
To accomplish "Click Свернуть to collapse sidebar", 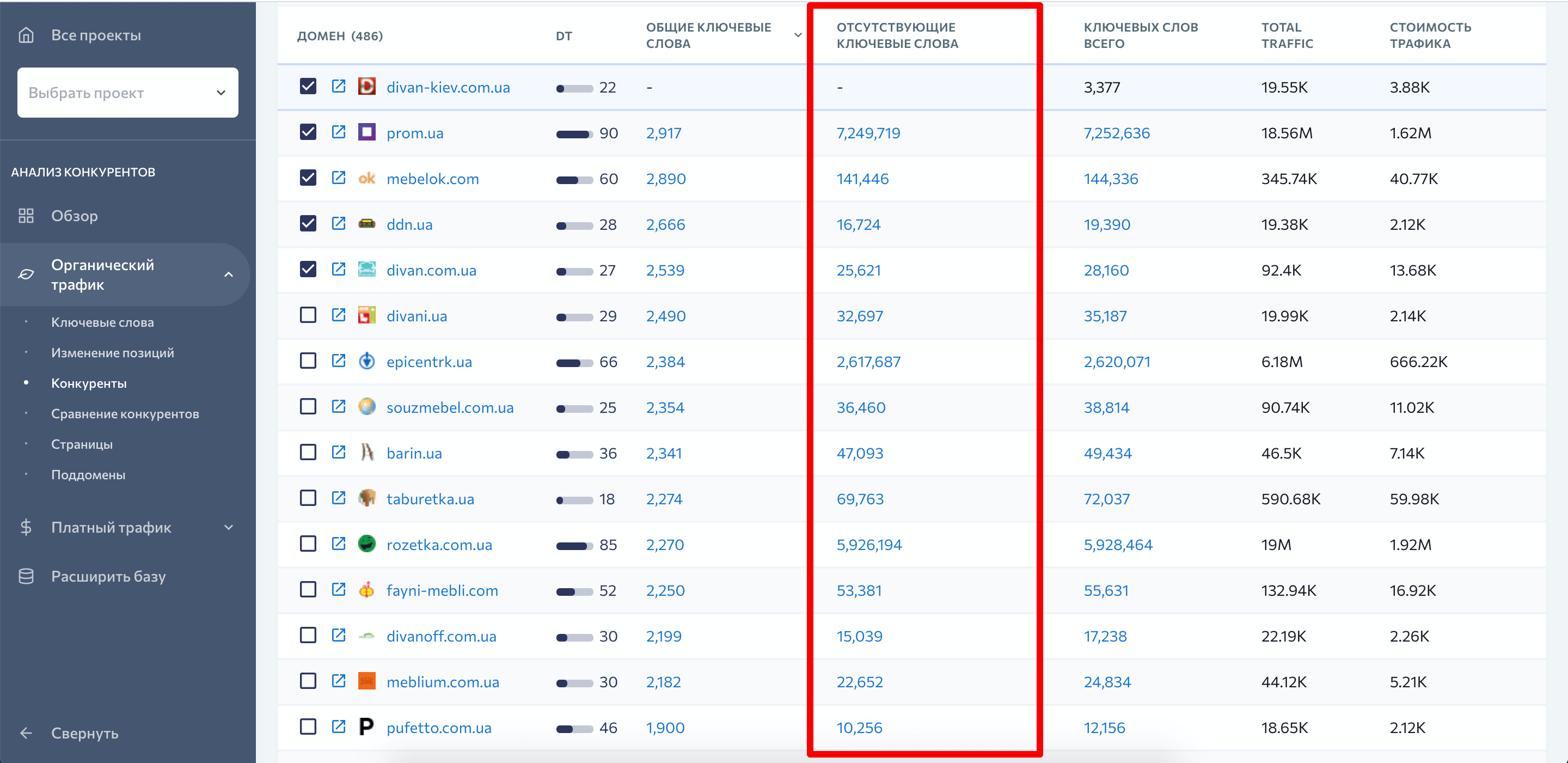I will [x=84, y=733].
